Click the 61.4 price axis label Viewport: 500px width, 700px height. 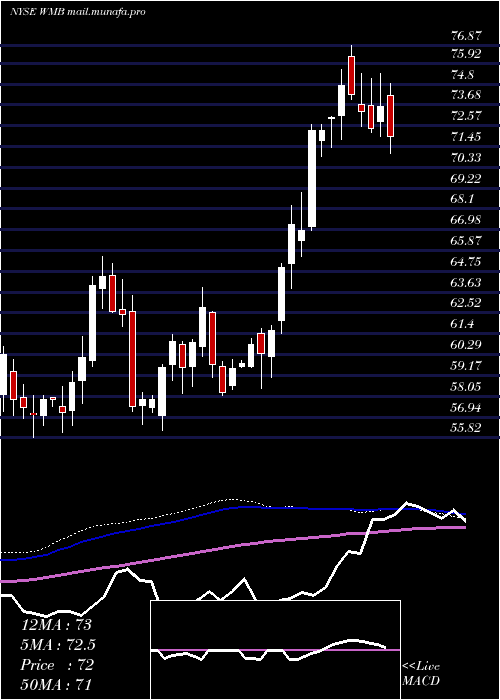pos(462,324)
